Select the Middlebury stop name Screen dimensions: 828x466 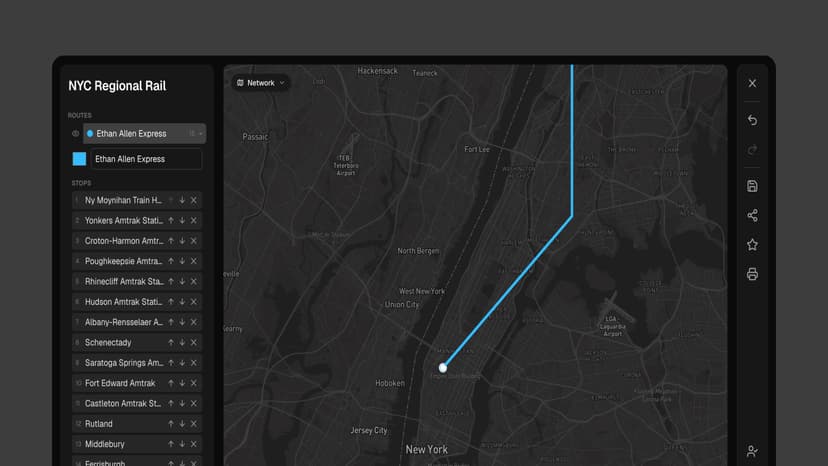(x=105, y=444)
